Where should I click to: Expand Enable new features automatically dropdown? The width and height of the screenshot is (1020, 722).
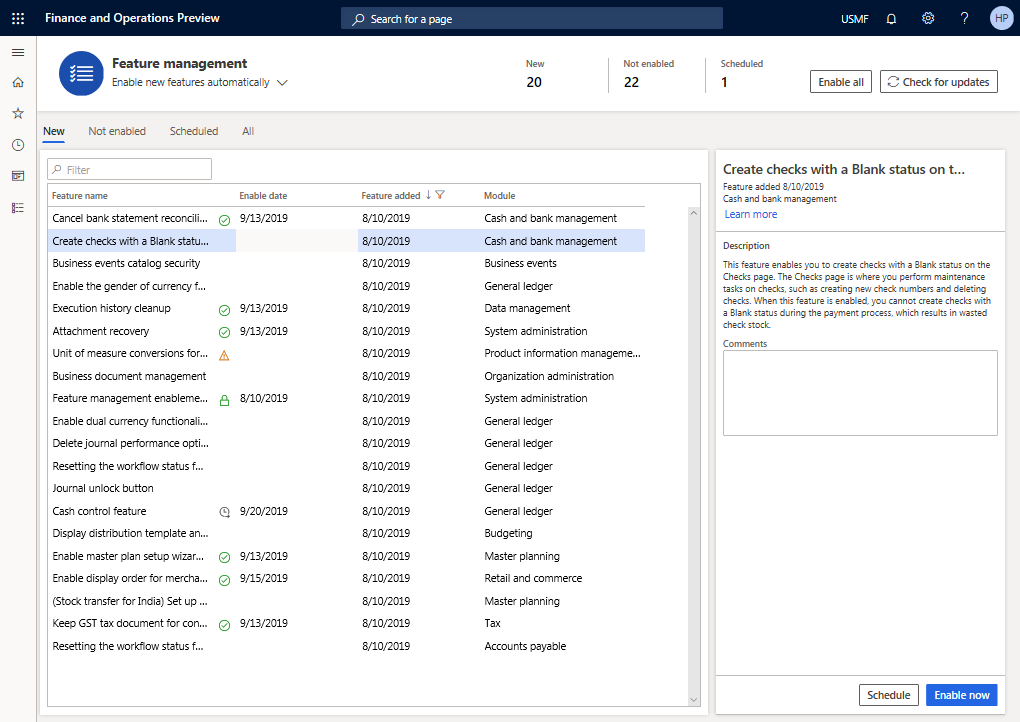(282, 83)
